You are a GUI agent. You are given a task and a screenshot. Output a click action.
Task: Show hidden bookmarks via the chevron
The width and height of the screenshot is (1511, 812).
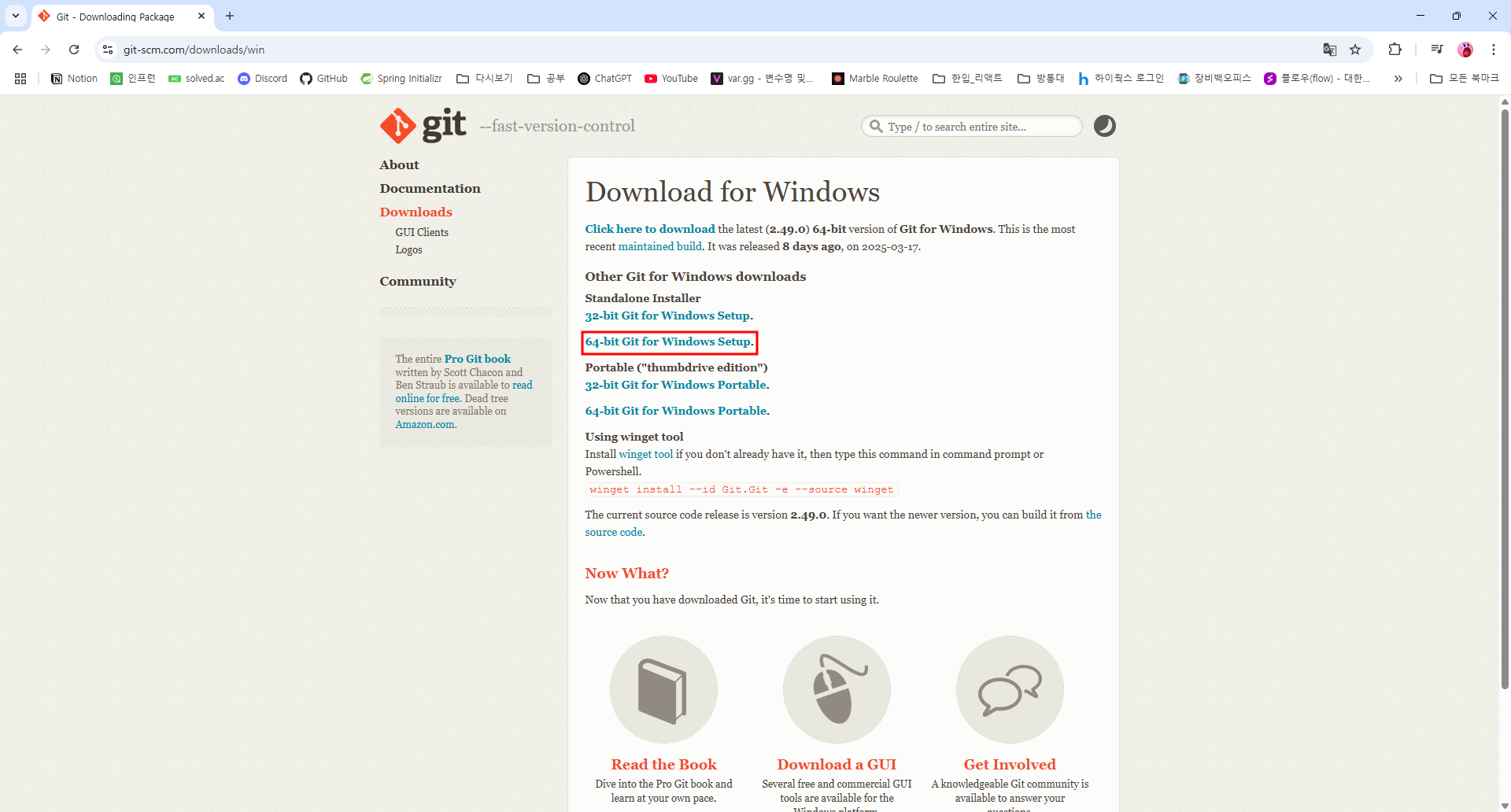click(x=1398, y=79)
